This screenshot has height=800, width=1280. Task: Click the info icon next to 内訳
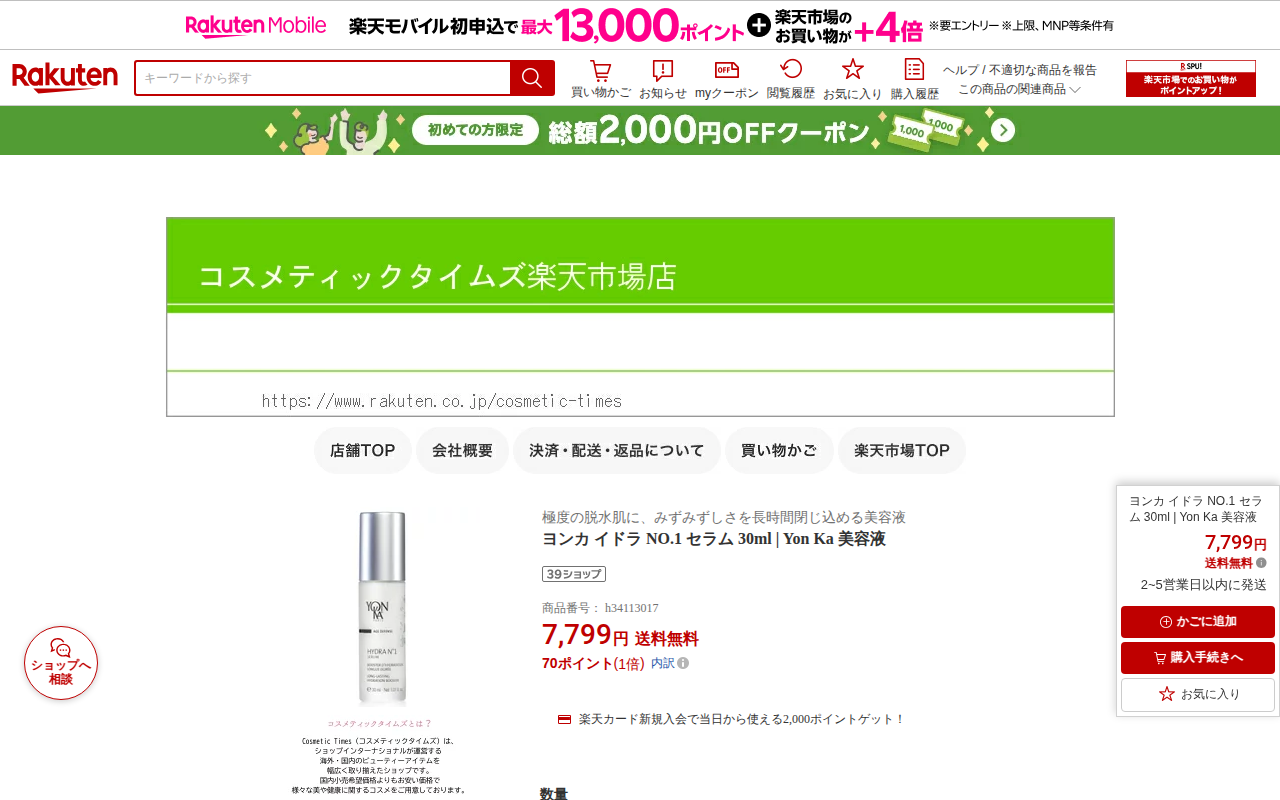(x=683, y=663)
